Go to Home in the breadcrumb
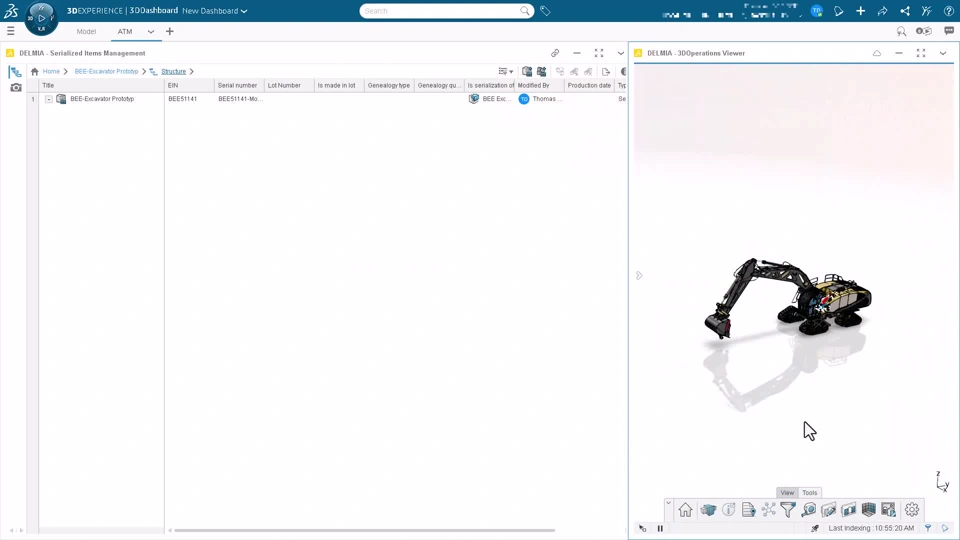The image size is (960, 540). tap(51, 72)
